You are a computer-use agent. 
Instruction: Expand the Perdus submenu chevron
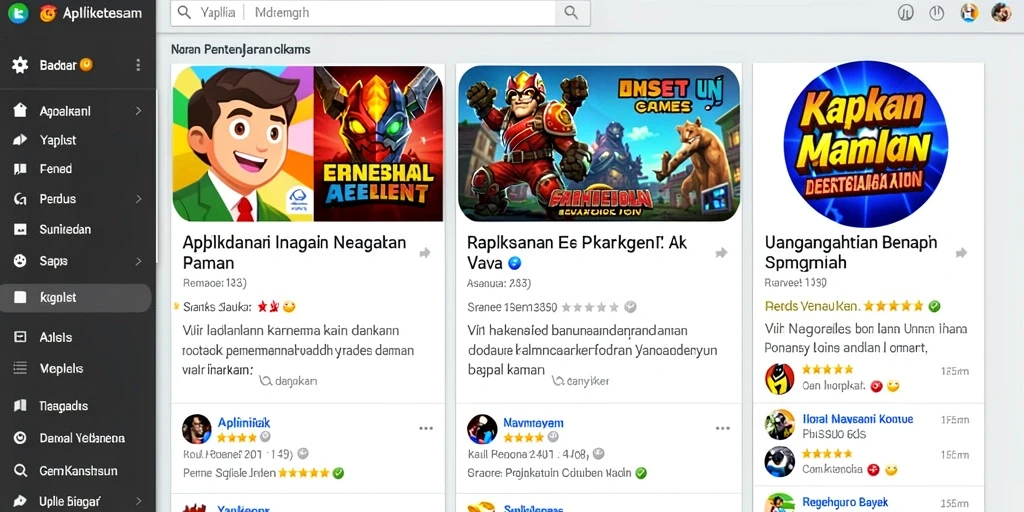(138, 199)
